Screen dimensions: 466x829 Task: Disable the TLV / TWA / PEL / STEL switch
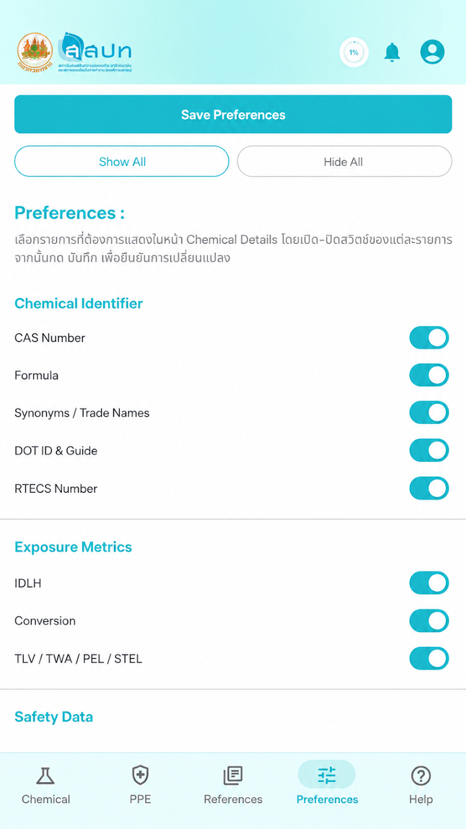click(429, 659)
